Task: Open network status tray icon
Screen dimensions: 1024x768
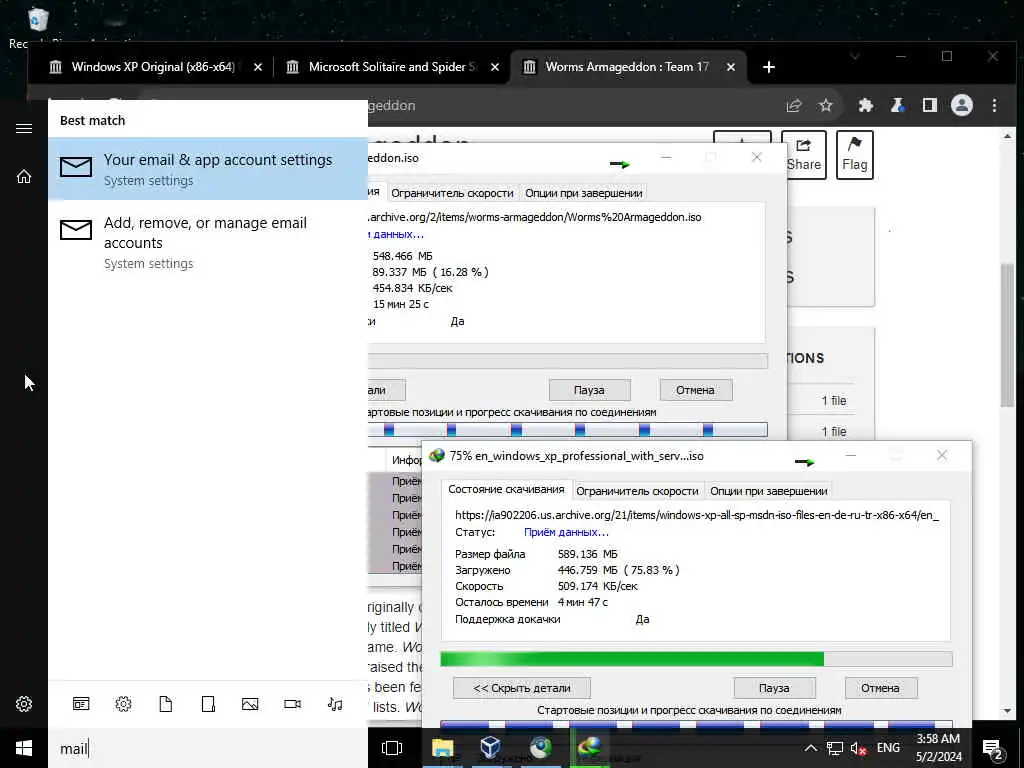Action: pyautogui.click(x=835, y=748)
